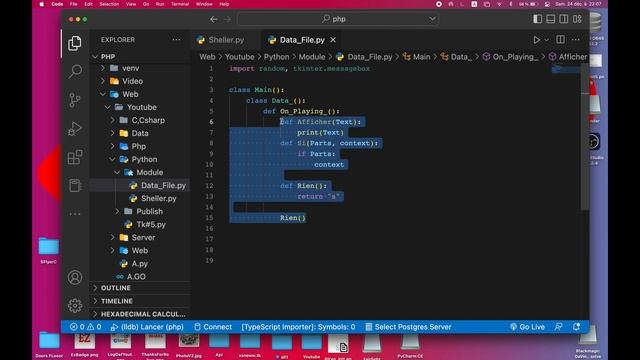Open the notebook-like panel icon in activity bar
This screenshot has height=360, width=640.
[75, 185]
